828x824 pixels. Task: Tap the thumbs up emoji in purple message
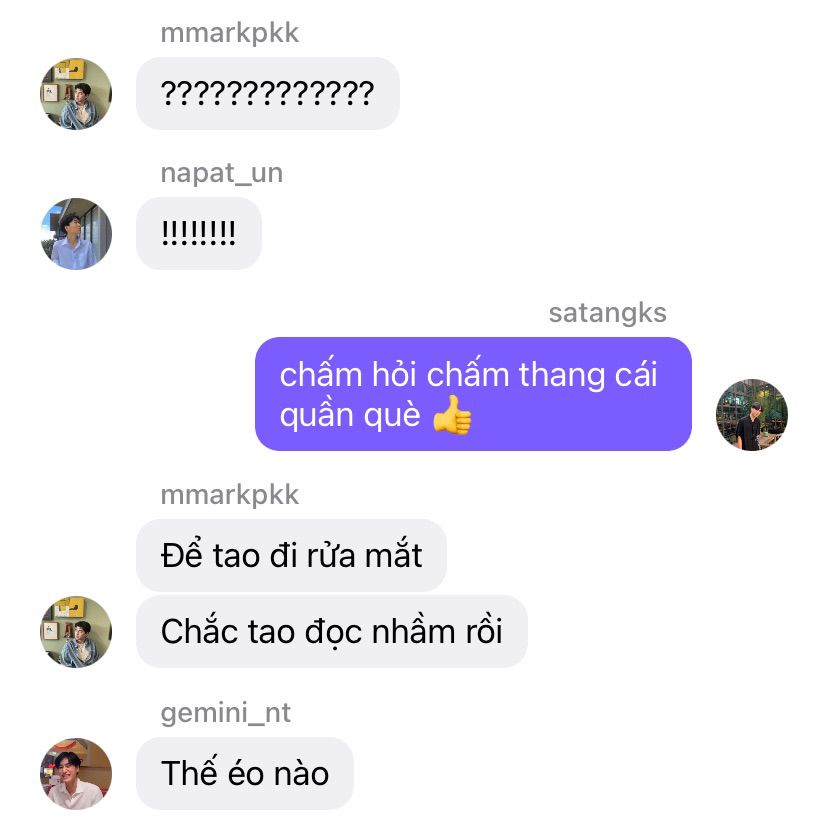[452, 416]
